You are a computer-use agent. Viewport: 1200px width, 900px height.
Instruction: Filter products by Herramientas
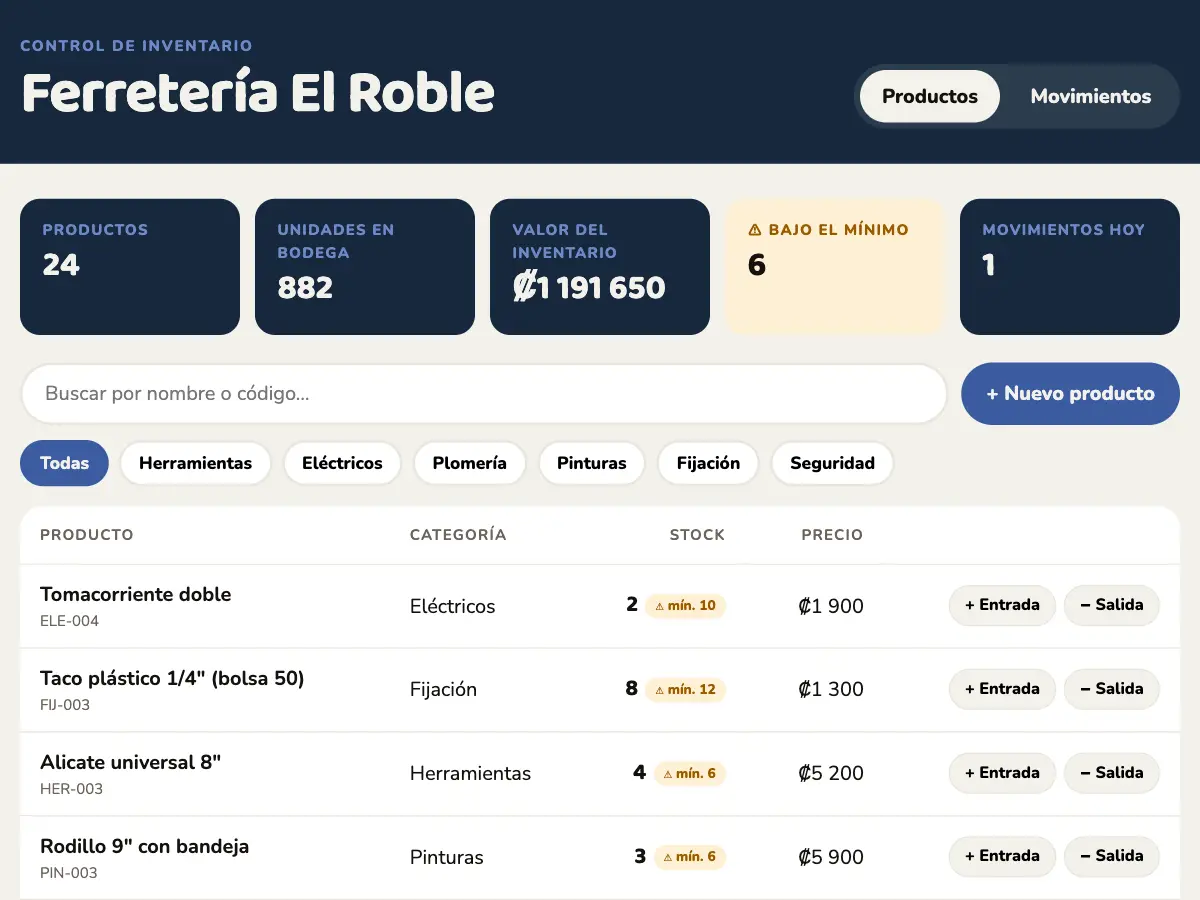[x=195, y=463]
